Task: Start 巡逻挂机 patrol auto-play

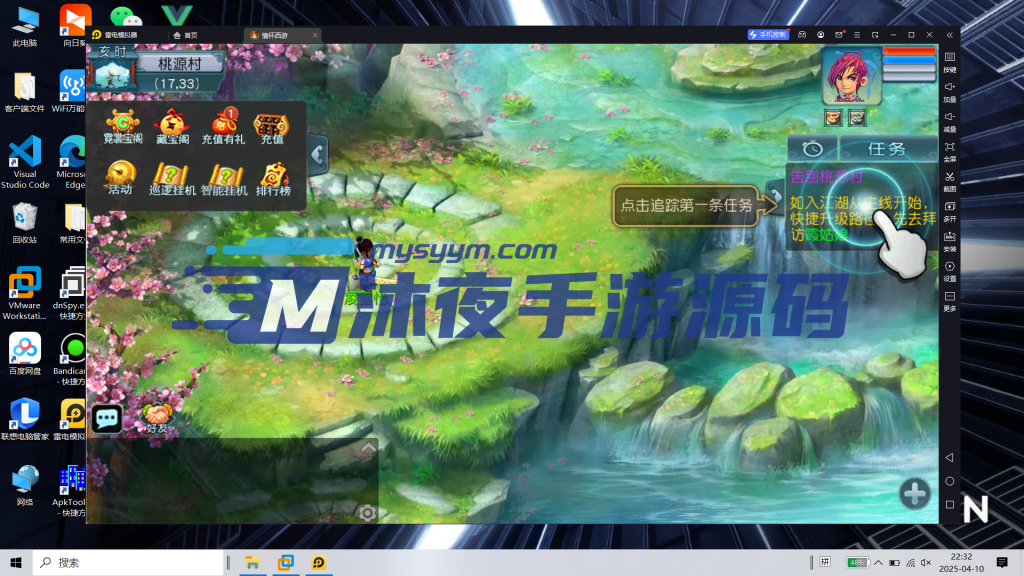Action: [172, 175]
